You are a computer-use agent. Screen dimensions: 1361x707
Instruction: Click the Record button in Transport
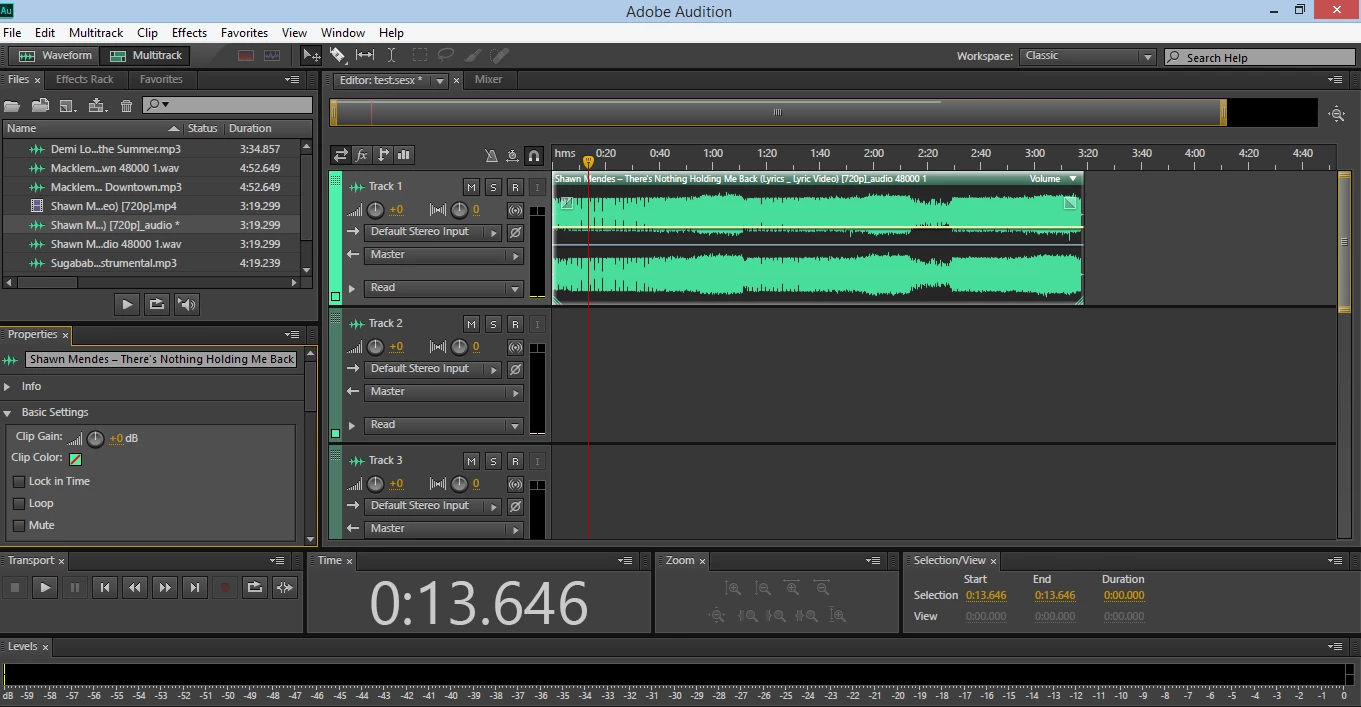click(x=225, y=588)
